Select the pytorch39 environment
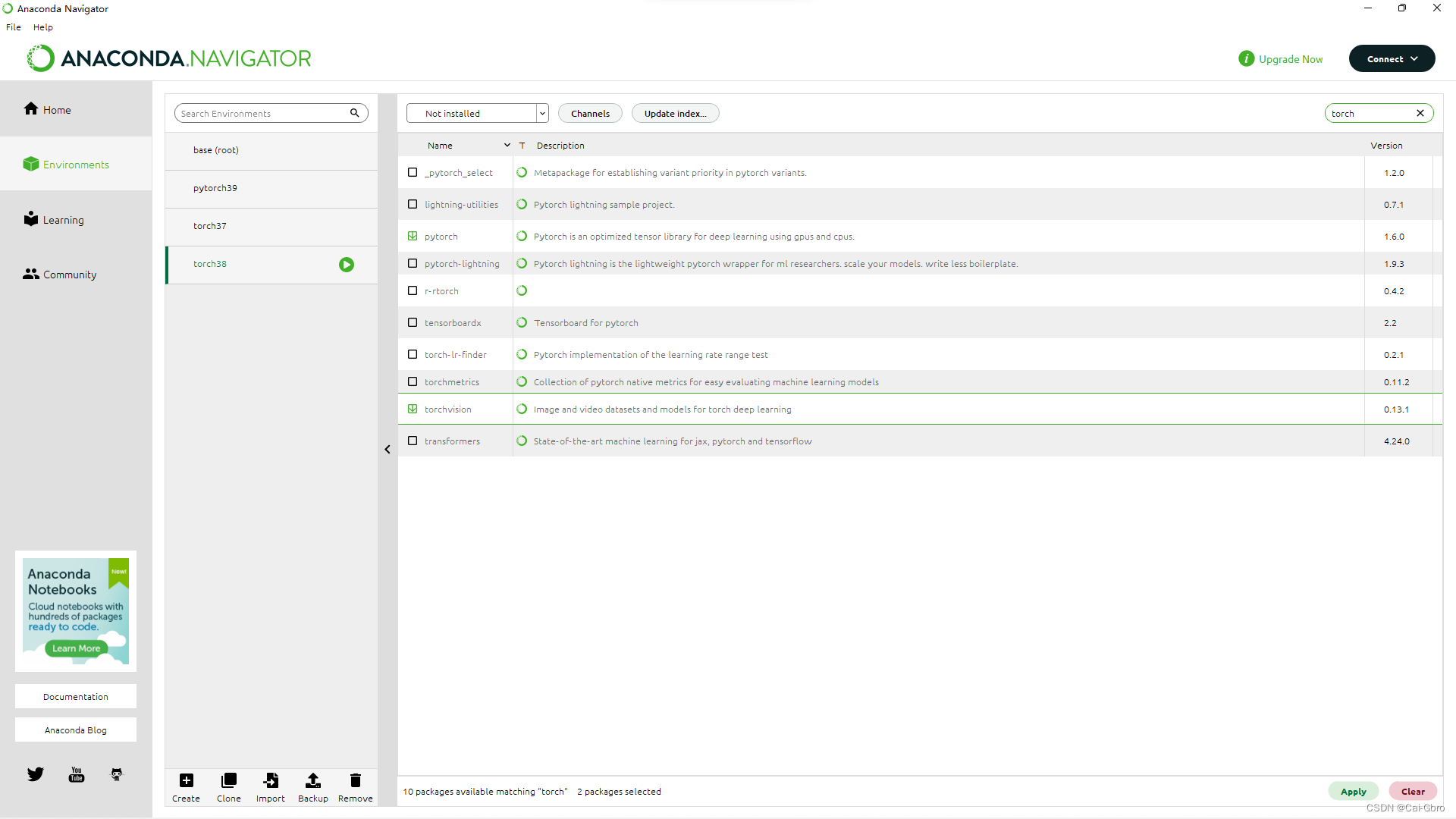 tap(271, 188)
